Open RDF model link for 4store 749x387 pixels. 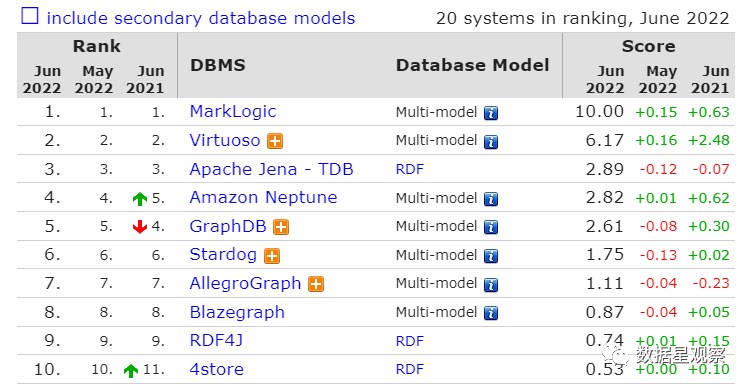410,369
